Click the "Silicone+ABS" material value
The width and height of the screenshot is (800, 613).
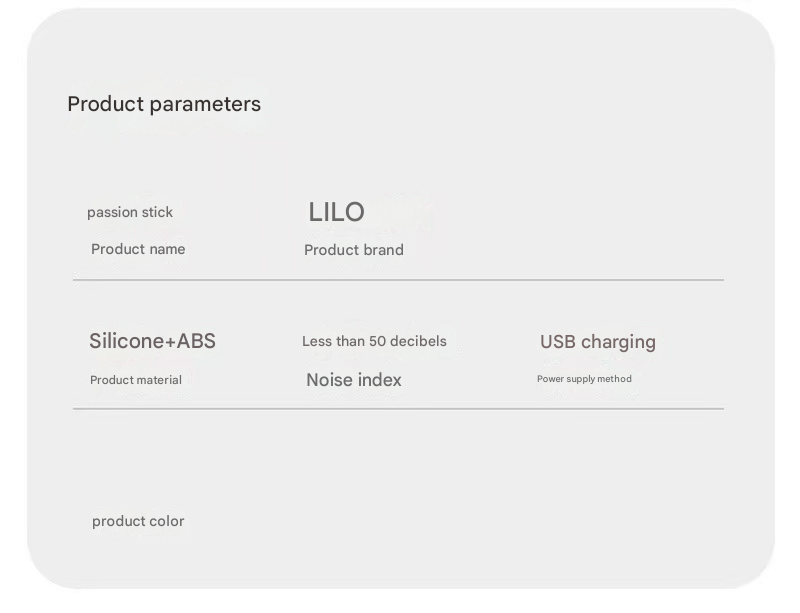(x=152, y=341)
